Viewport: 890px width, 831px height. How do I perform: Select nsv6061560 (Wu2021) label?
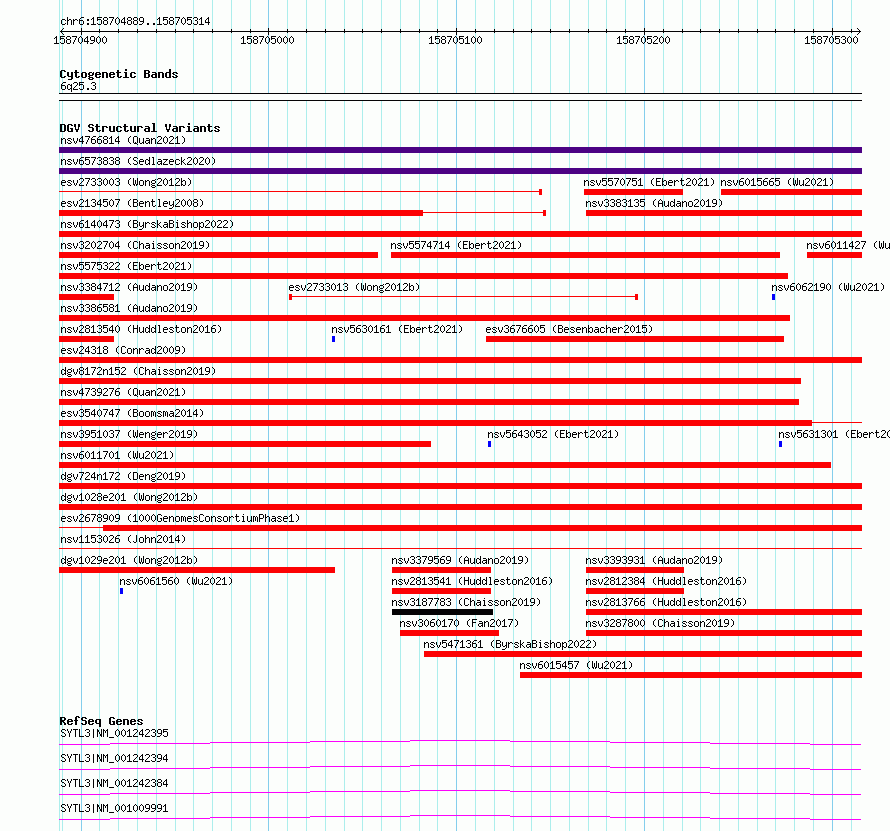click(x=176, y=581)
